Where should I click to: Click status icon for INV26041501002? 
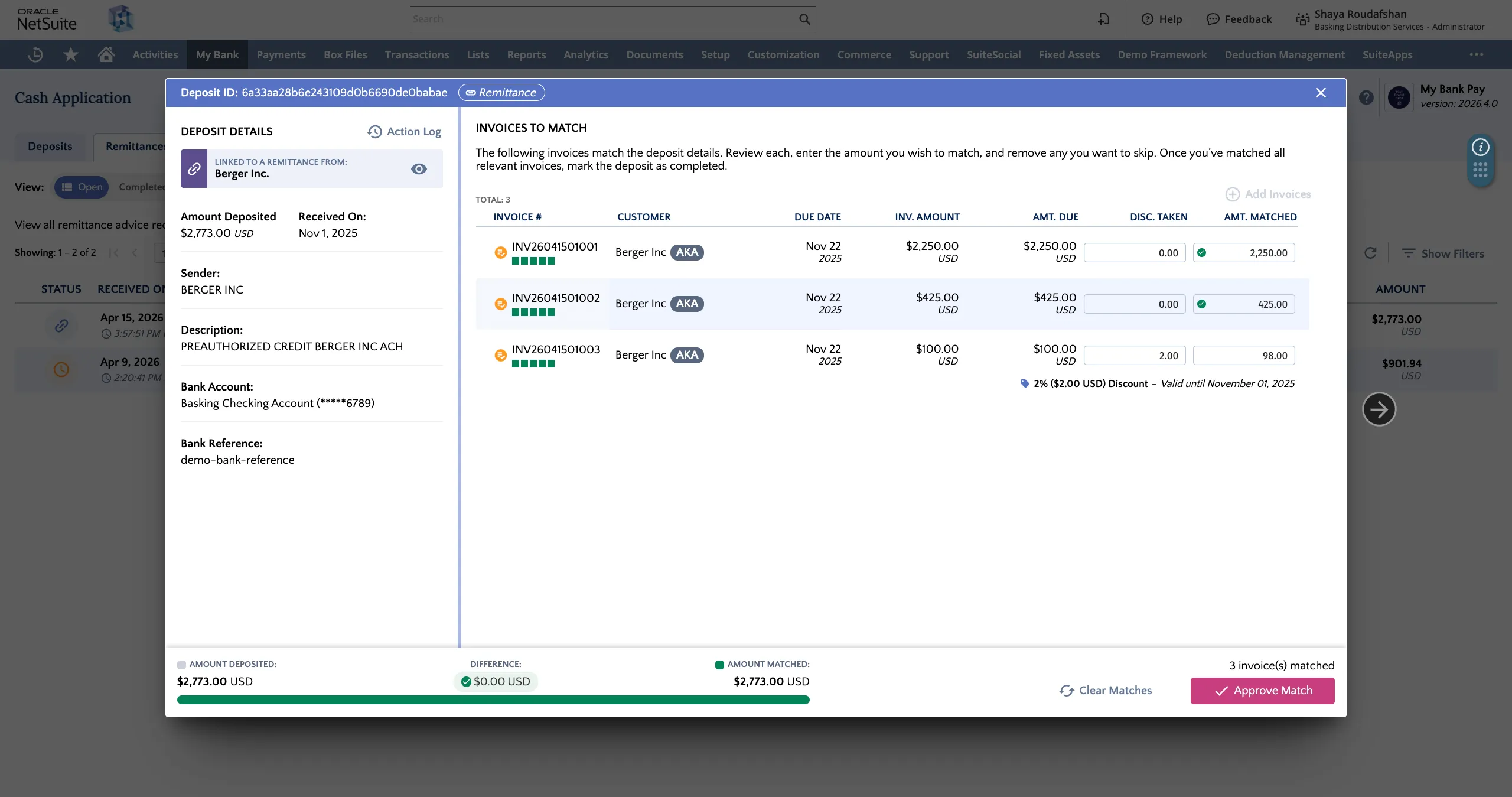point(500,304)
